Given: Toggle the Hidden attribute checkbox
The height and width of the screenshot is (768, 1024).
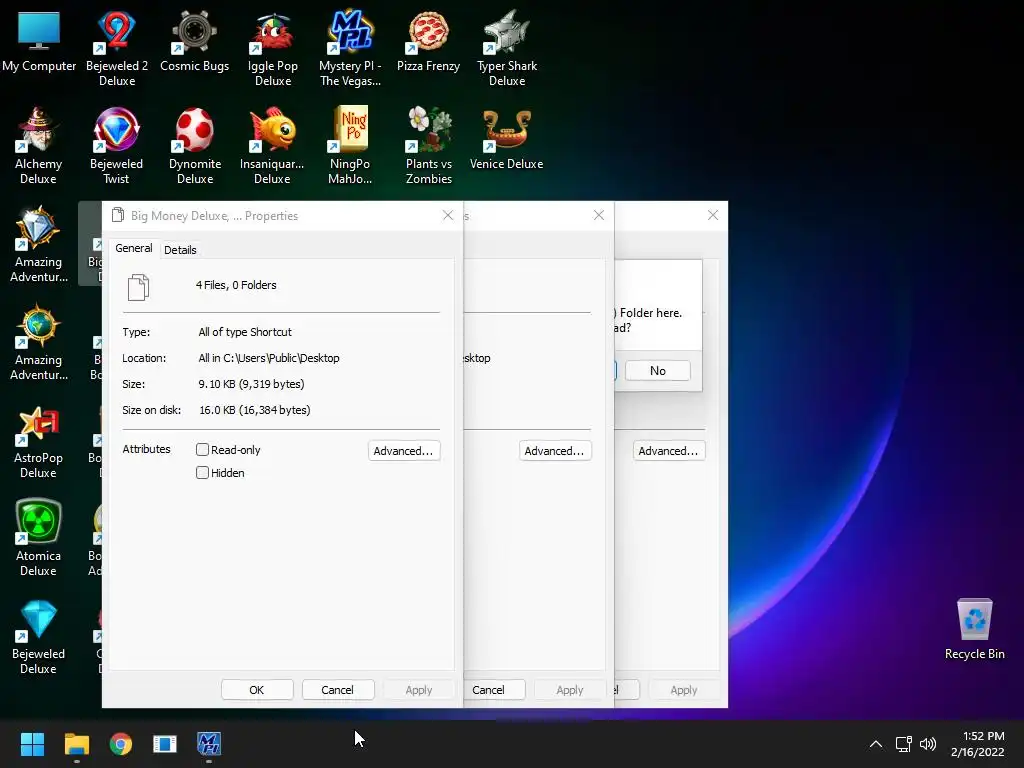Looking at the screenshot, I should [x=202, y=472].
